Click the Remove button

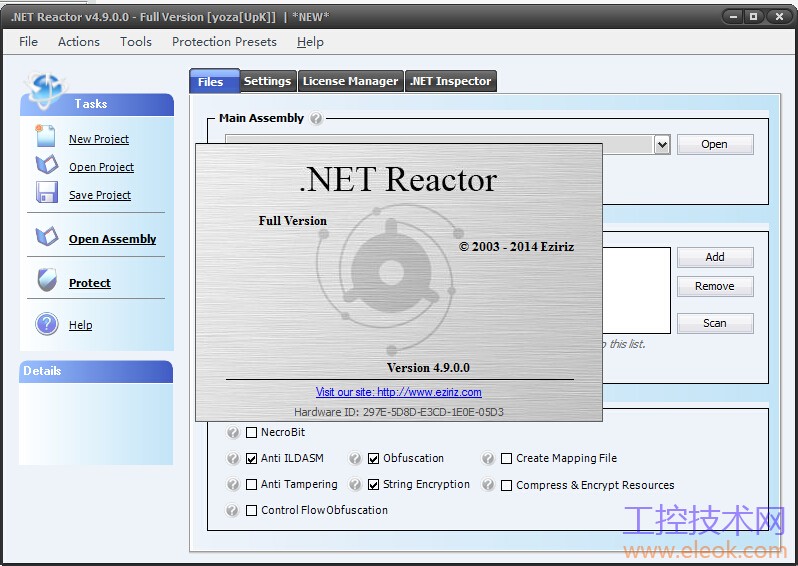coord(715,287)
